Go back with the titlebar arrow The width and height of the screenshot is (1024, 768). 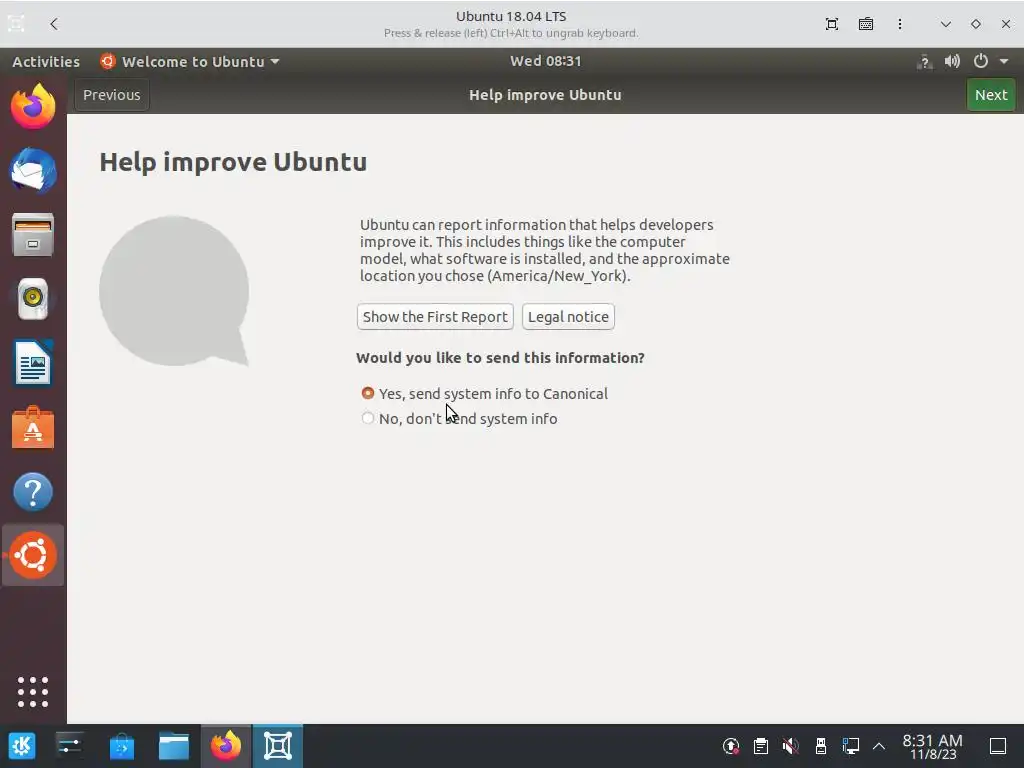pos(54,24)
